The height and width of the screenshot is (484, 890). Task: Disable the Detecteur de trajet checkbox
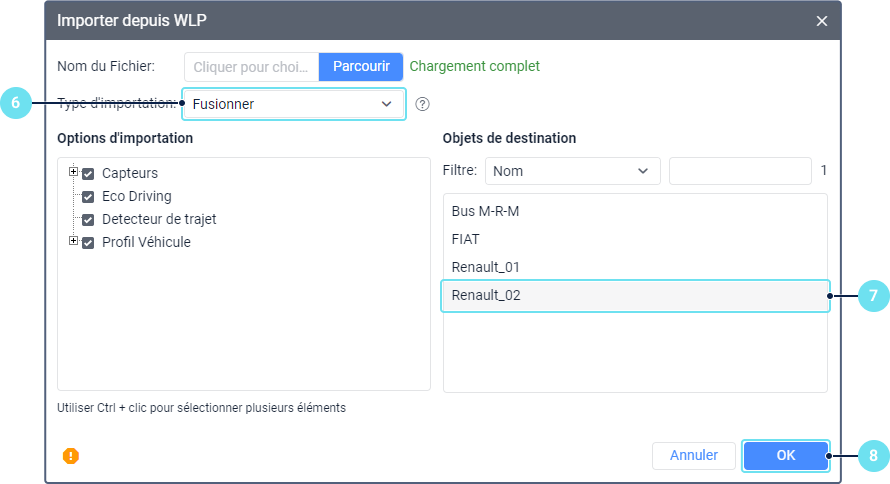pos(88,220)
